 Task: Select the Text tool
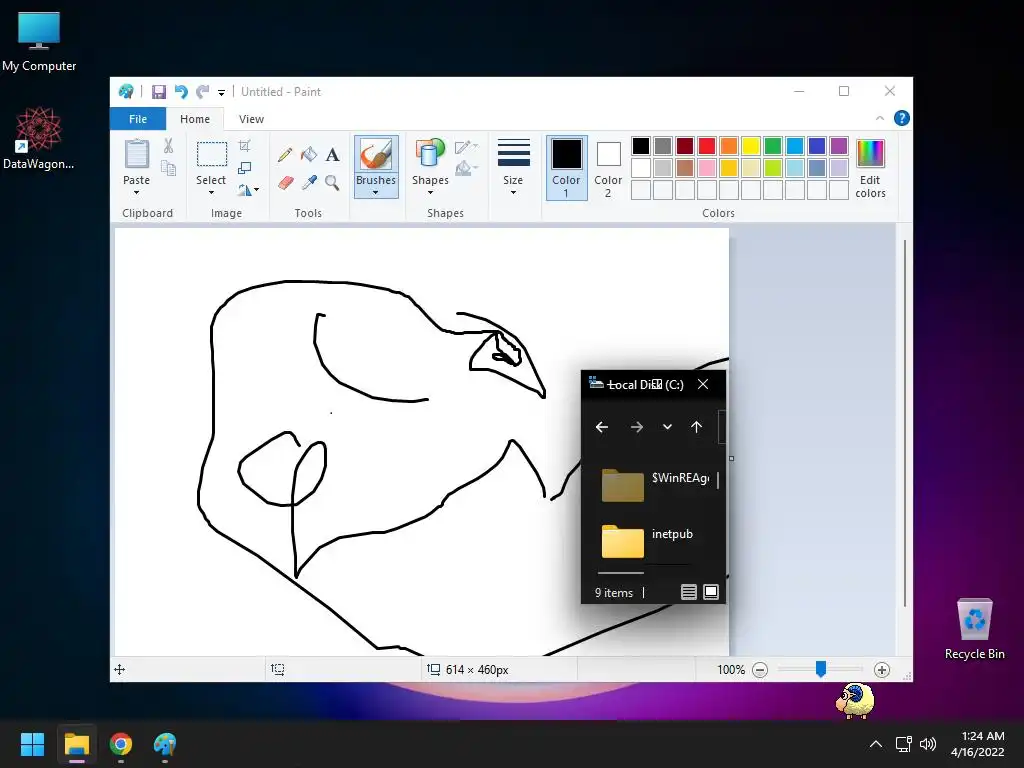332,155
